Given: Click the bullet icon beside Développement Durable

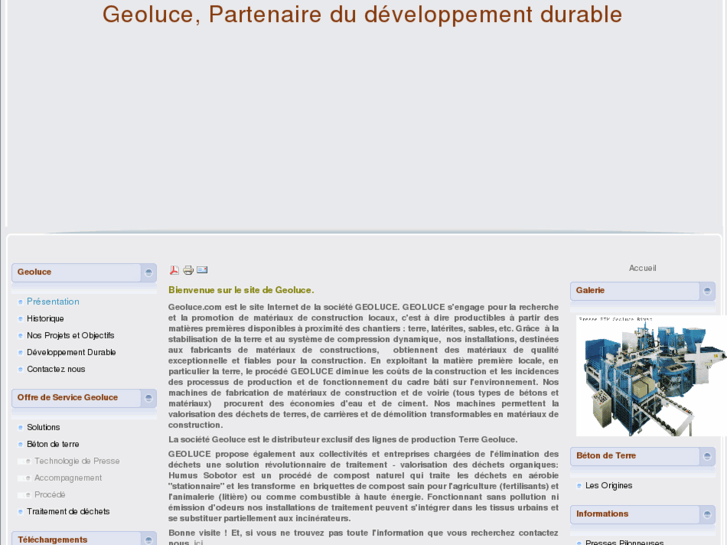Looking at the screenshot, I should pos(20,353).
